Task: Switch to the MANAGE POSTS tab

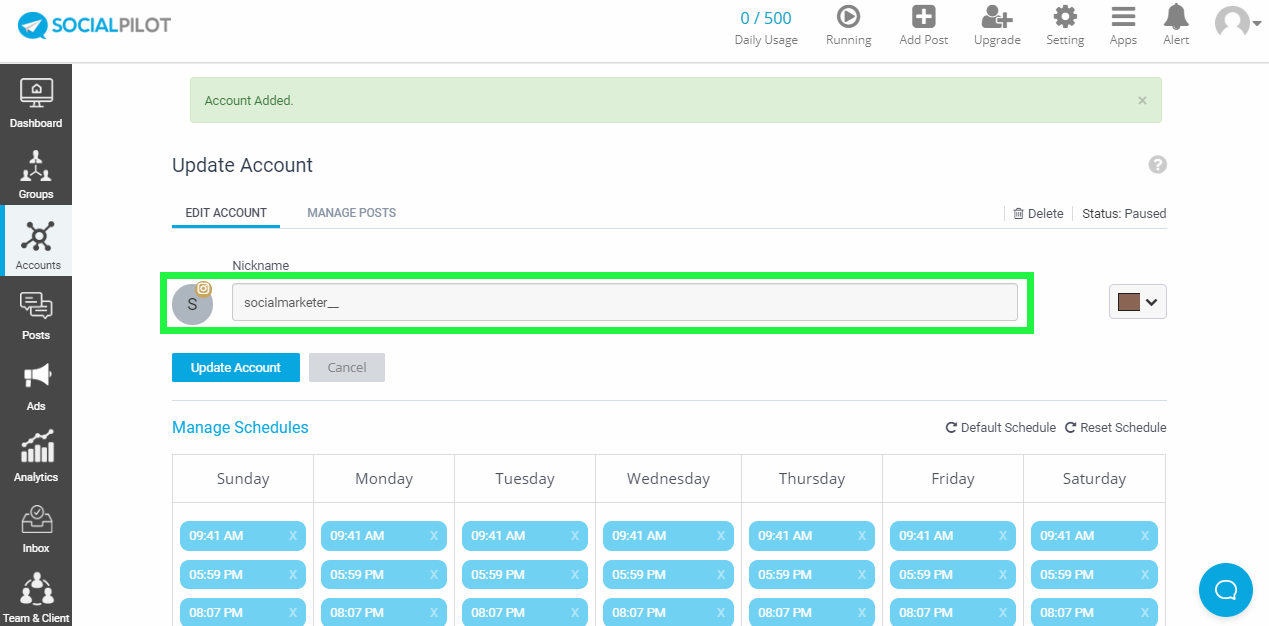Action: point(351,212)
